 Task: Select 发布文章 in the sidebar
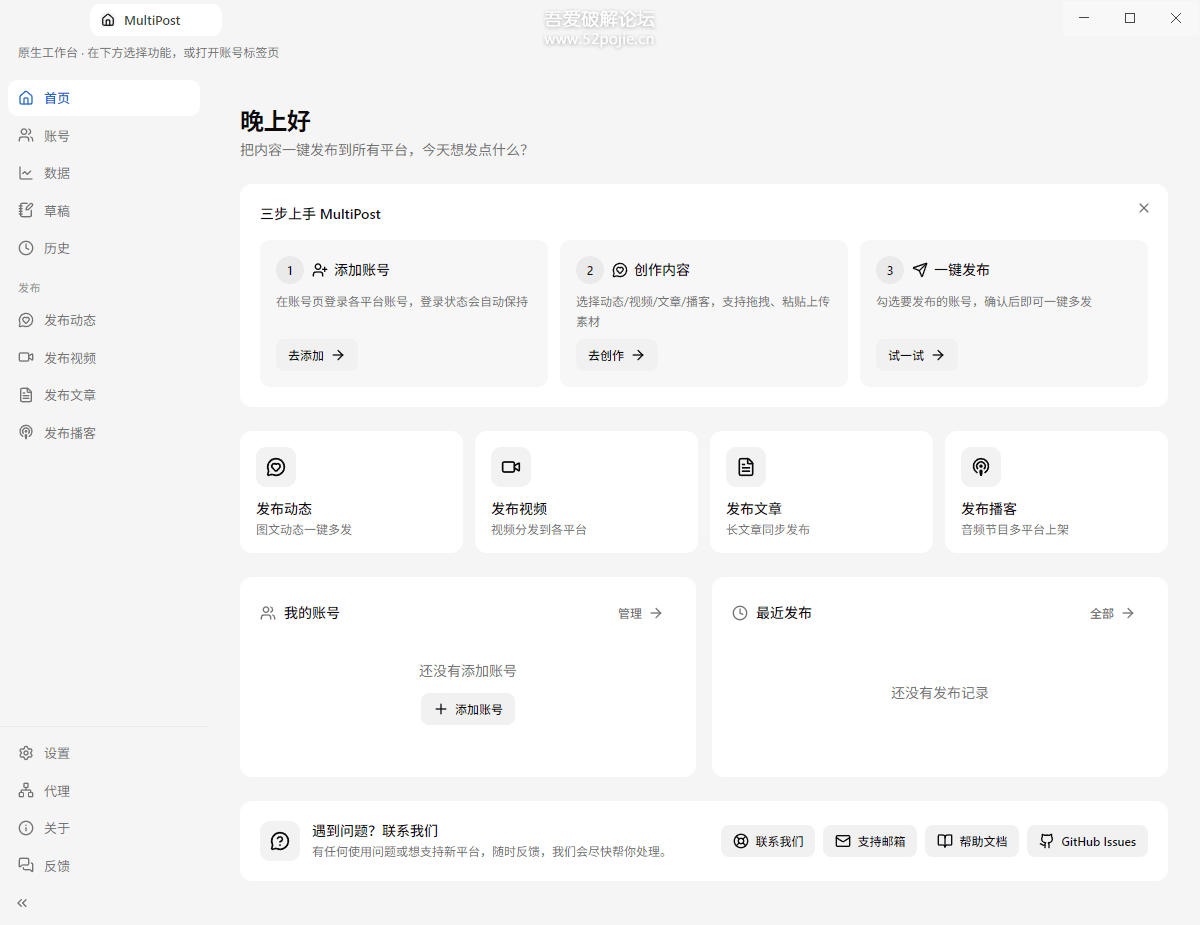(x=104, y=395)
